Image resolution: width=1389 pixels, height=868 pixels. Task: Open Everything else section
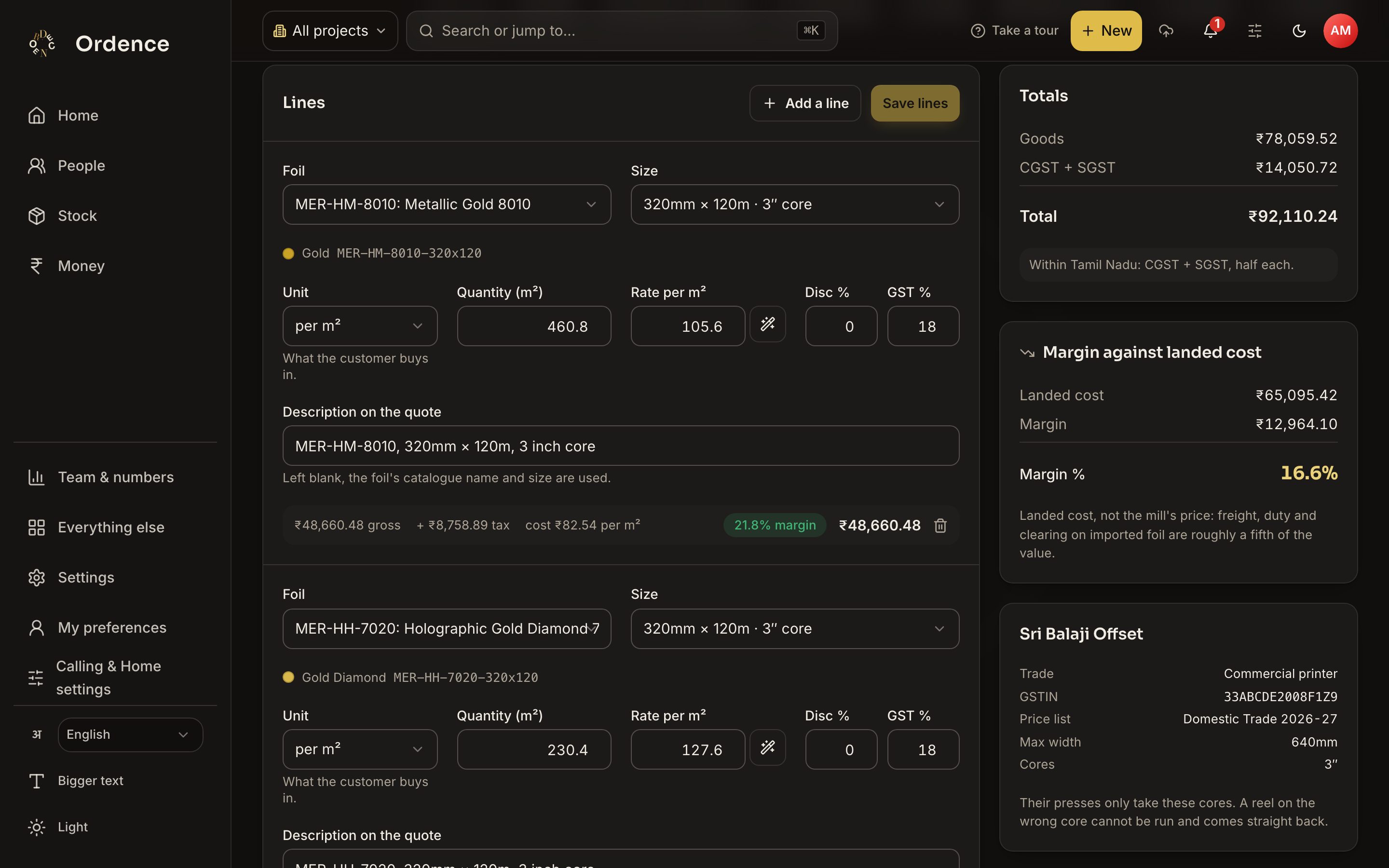click(x=115, y=527)
